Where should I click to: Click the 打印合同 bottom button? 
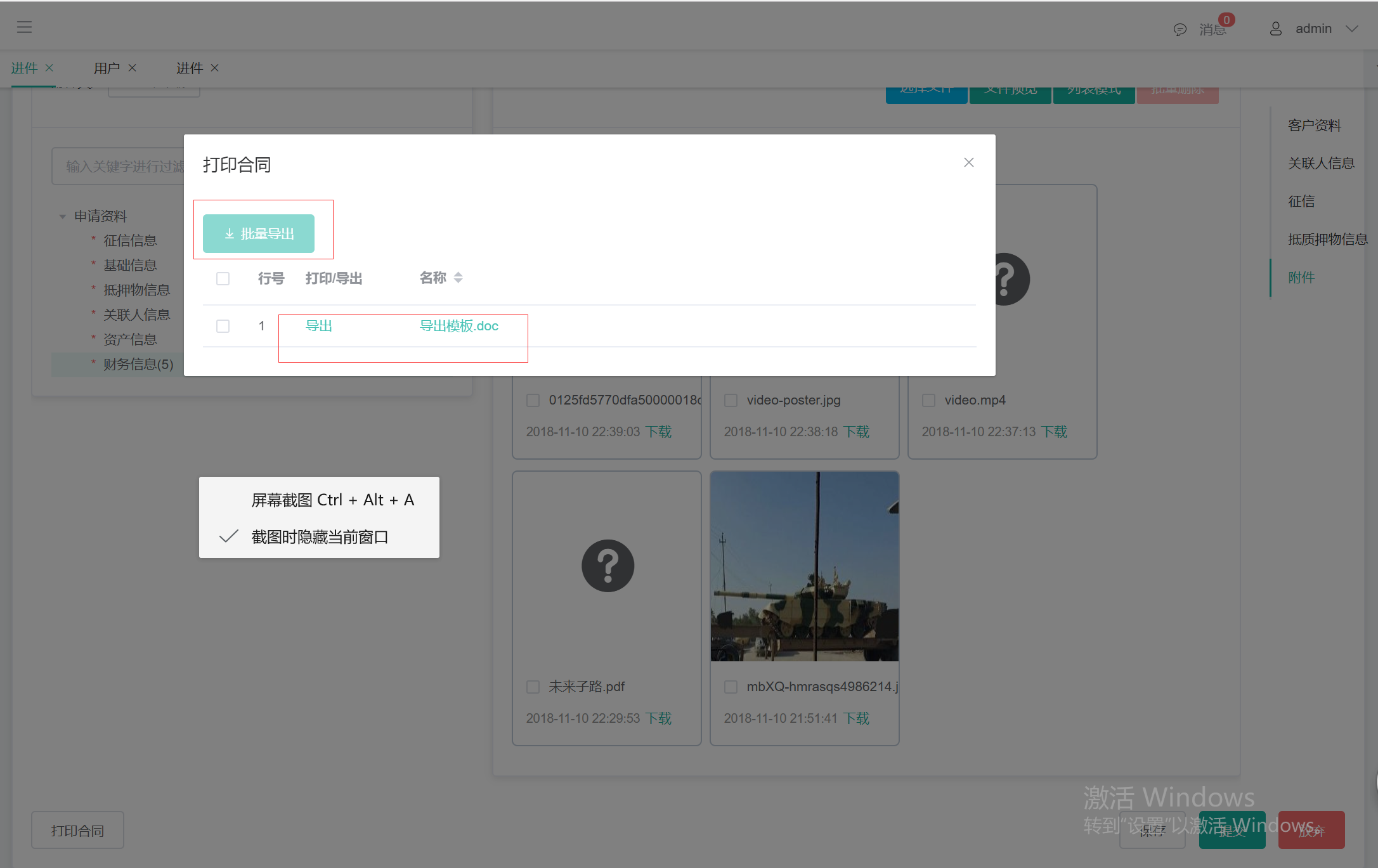pos(78,829)
